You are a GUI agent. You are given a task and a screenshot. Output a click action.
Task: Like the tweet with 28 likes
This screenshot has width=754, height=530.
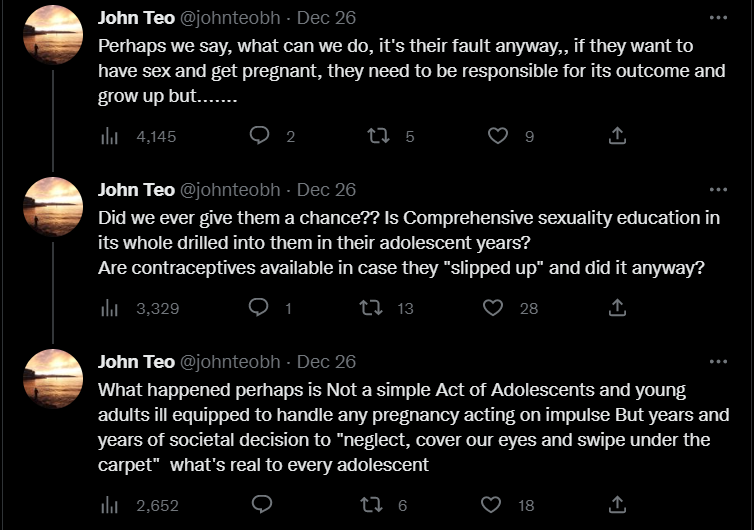pyautogui.click(x=493, y=308)
